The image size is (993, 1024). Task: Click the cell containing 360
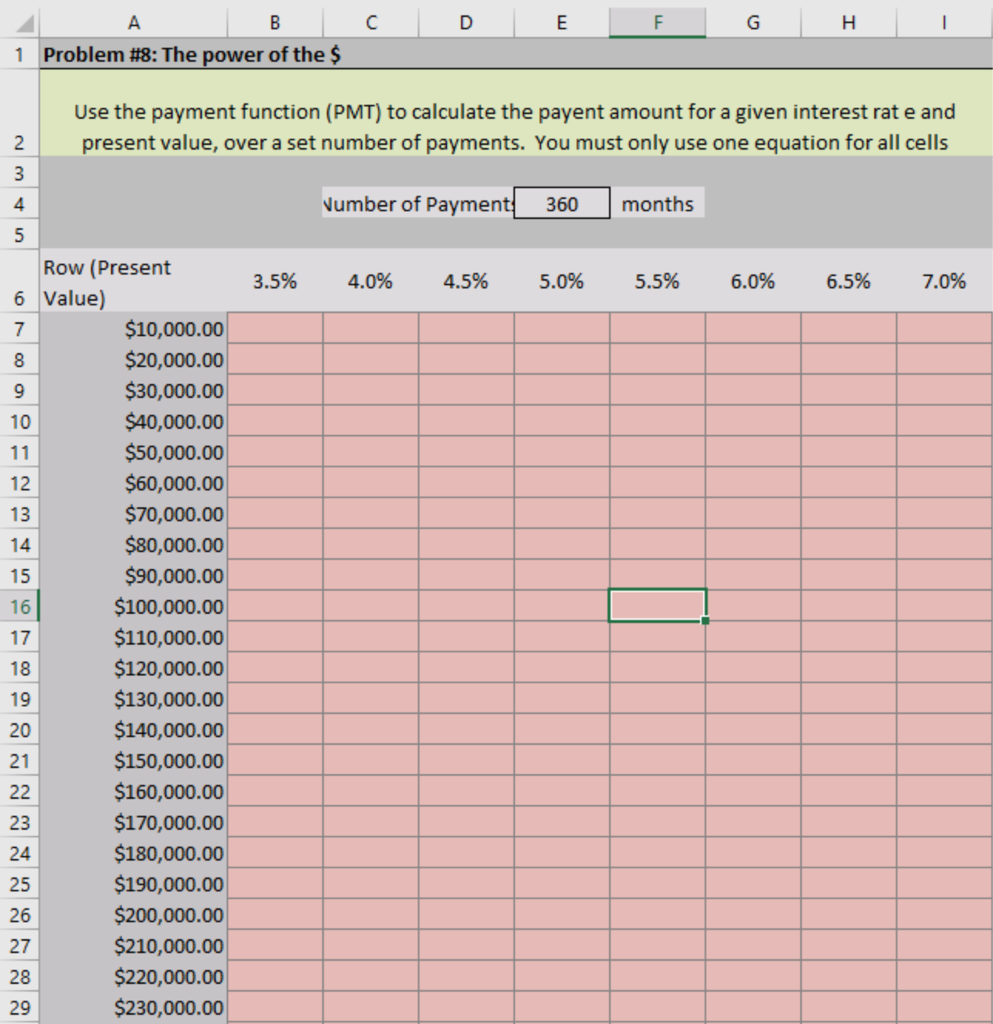[x=561, y=203]
